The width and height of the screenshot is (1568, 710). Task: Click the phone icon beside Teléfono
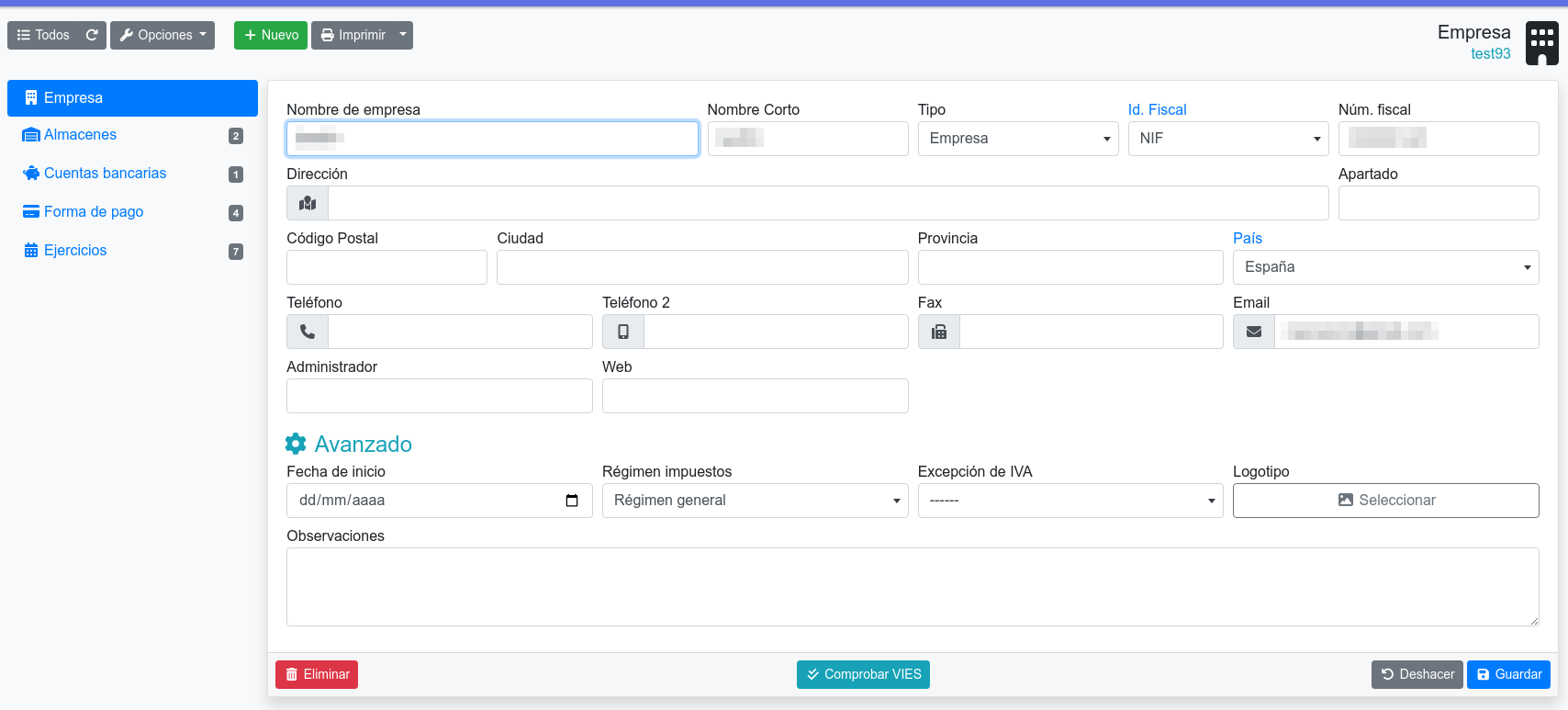[308, 332]
